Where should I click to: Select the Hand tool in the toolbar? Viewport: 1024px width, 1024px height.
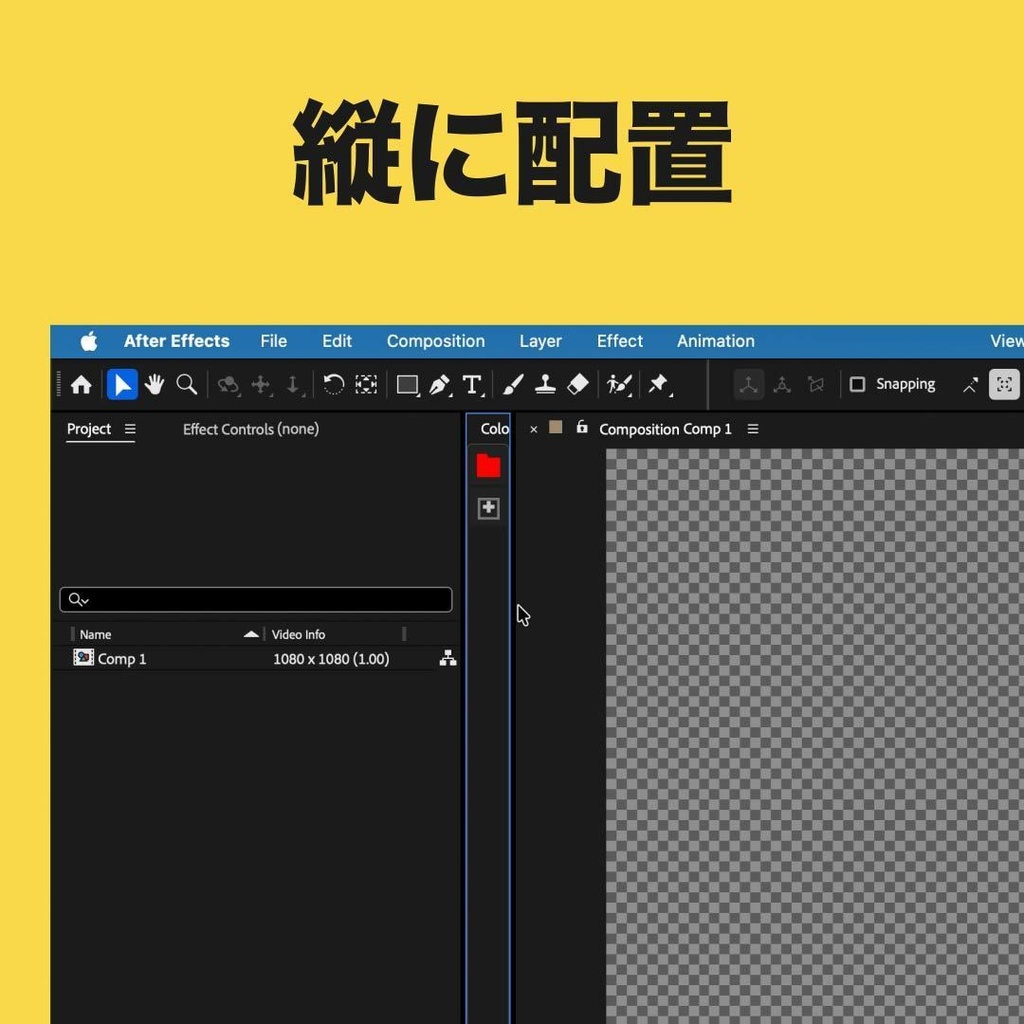coord(154,384)
